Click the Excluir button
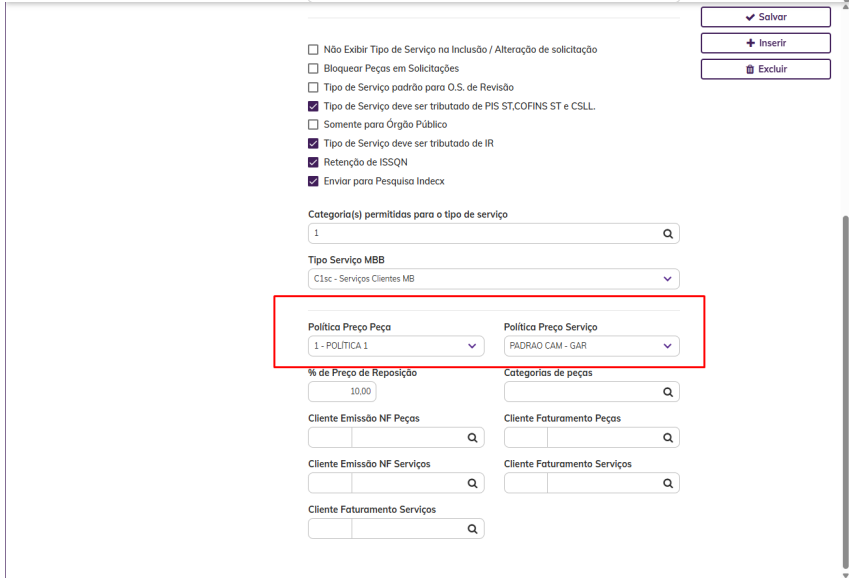 [x=765, y=69]
